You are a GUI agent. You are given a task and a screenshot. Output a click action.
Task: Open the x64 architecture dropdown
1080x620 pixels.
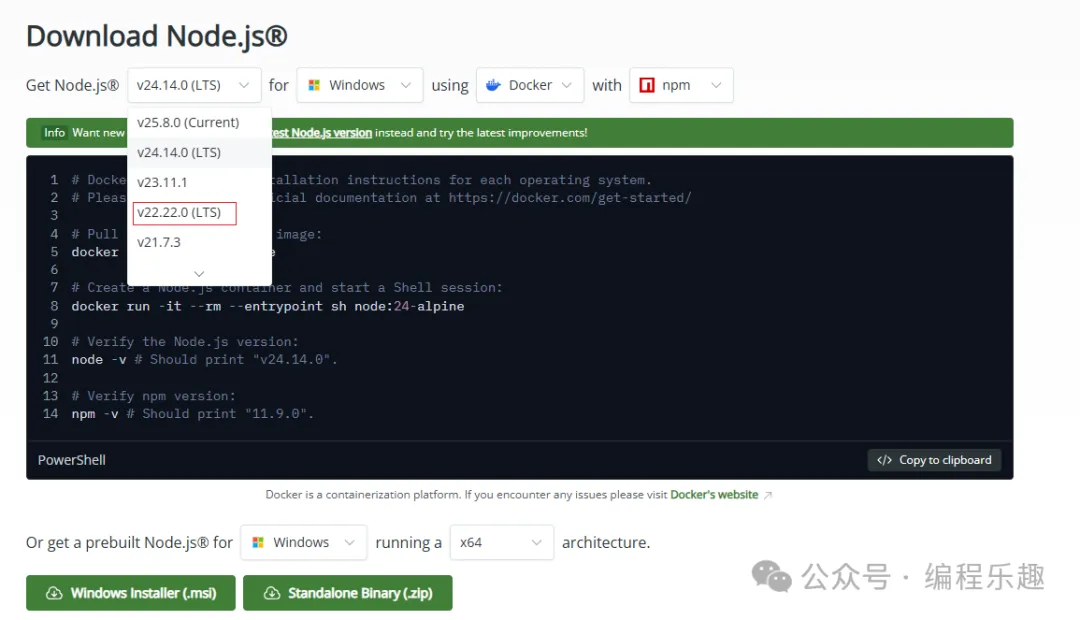[x=500, y=542]
